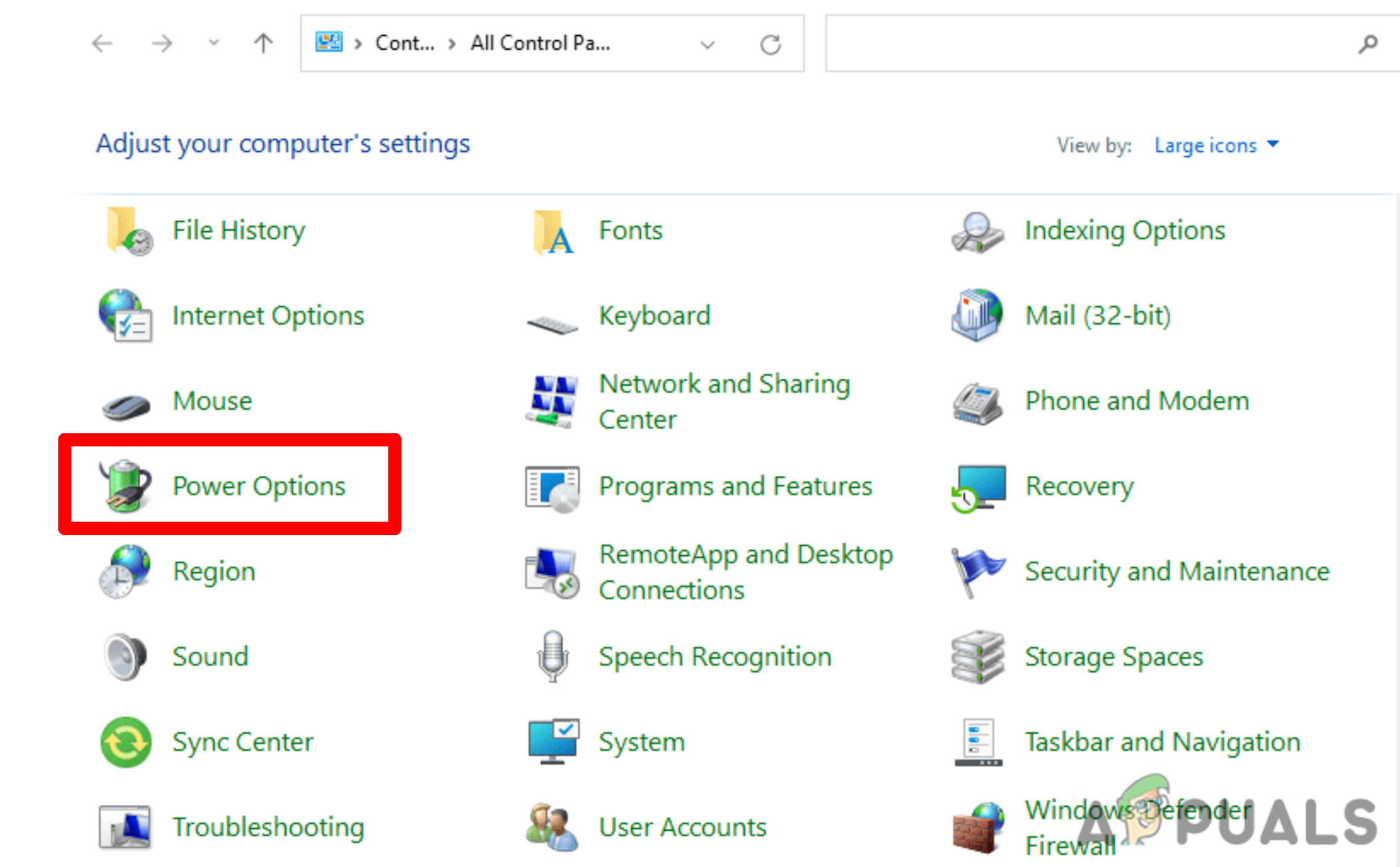Open Programs and Features
The width and height of the screenshot is (1400, 867).
pyautogui.click(x=735, y=486)
